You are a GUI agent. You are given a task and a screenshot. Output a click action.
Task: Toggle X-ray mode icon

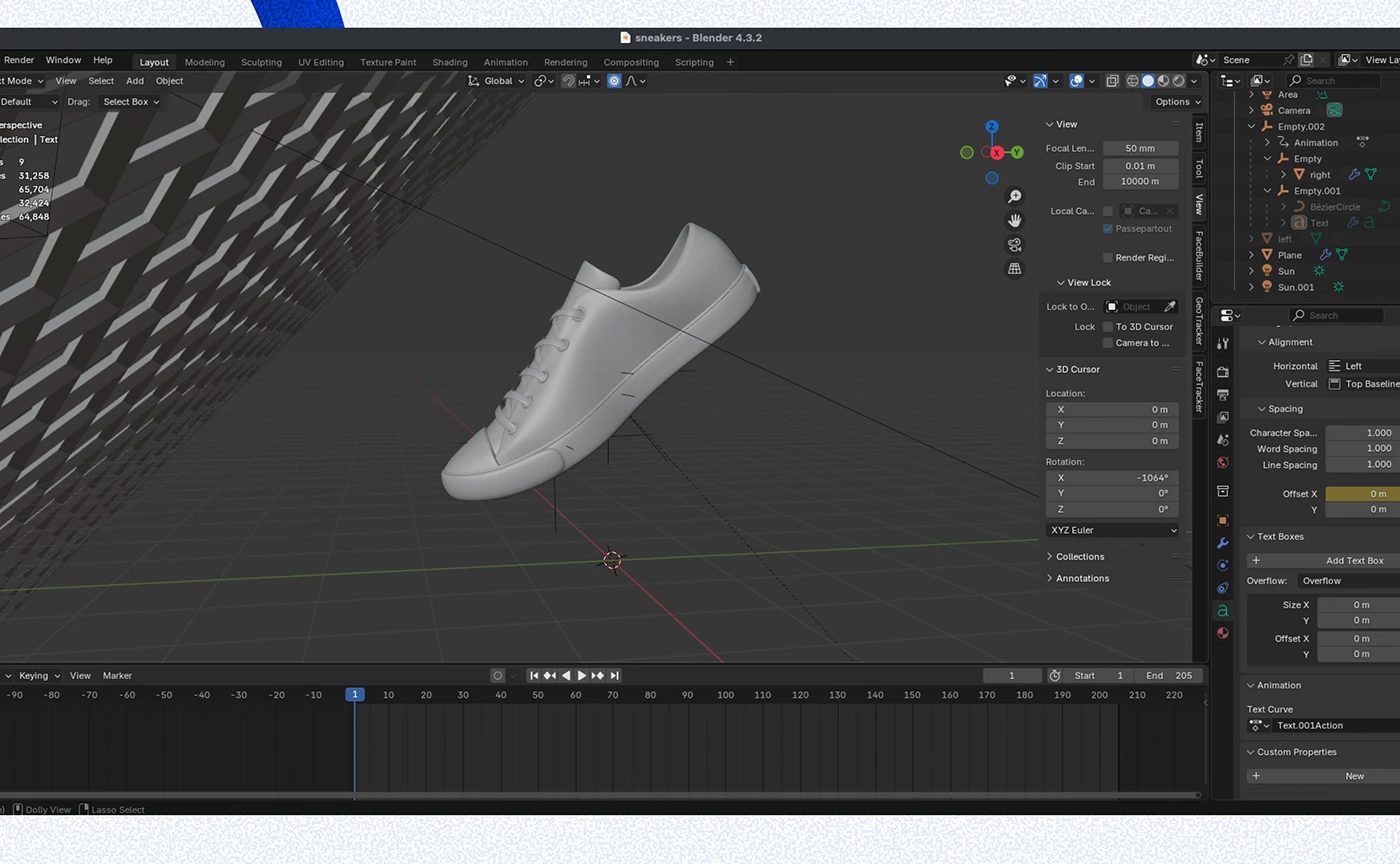[1111, 81]
